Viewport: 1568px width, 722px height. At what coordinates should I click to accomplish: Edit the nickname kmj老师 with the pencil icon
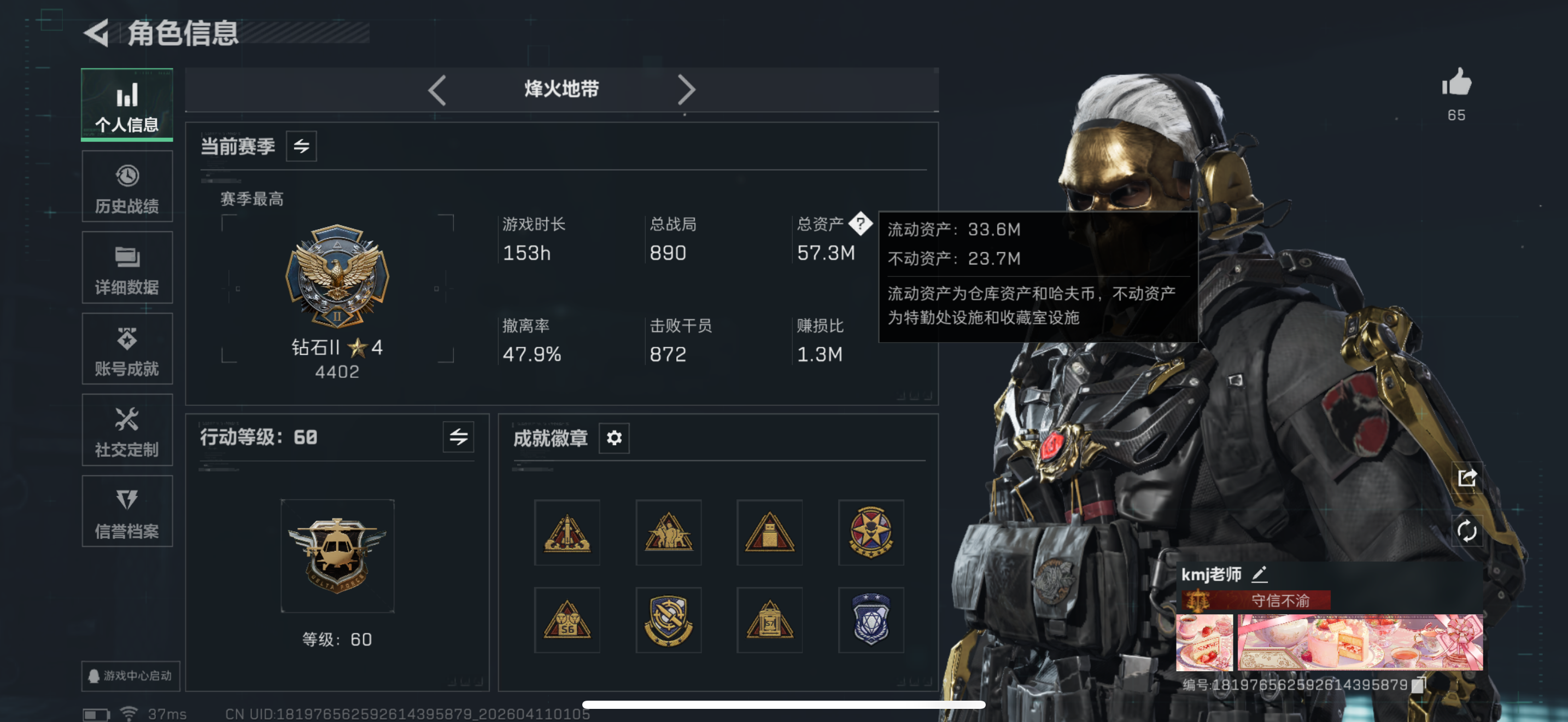(1259, 574)
